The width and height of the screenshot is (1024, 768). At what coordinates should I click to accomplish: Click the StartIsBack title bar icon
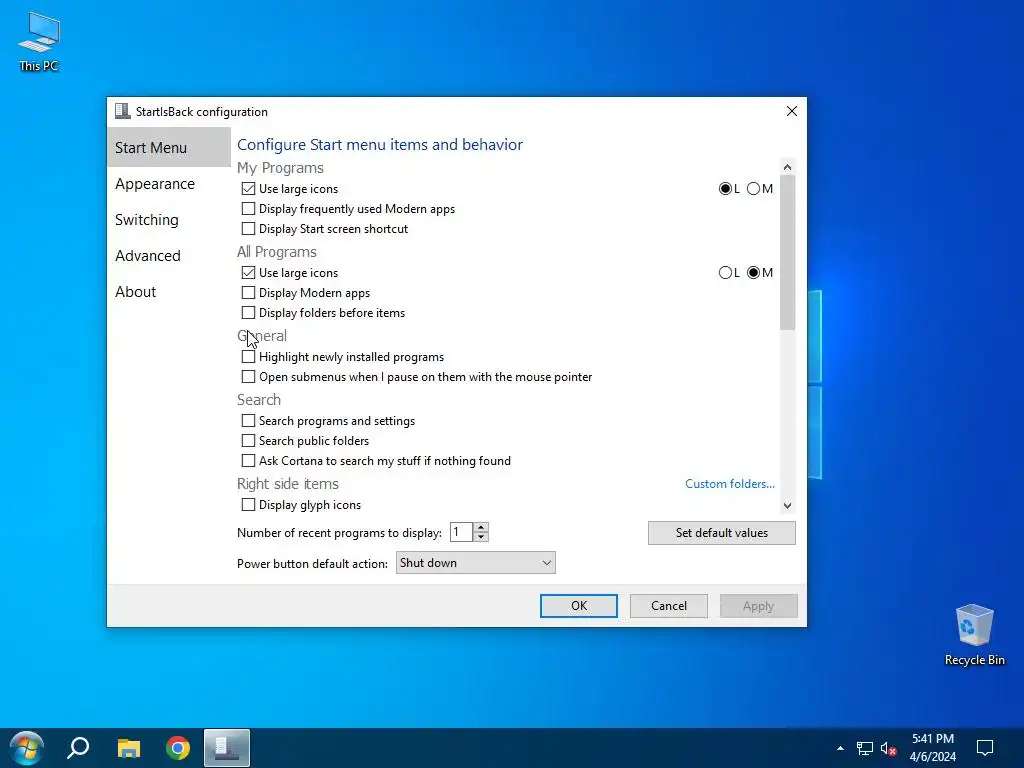122,111
